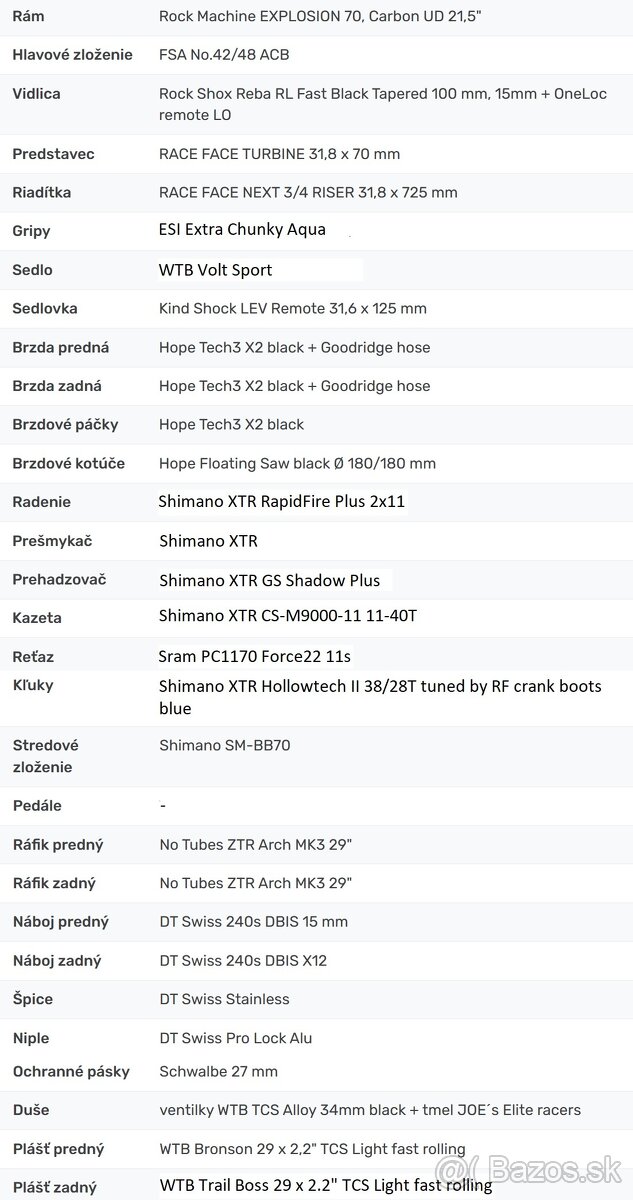
Task: Select the WTB Trail Boss rear tire text
Action: pyautogui.click(x=325, y=1186)
